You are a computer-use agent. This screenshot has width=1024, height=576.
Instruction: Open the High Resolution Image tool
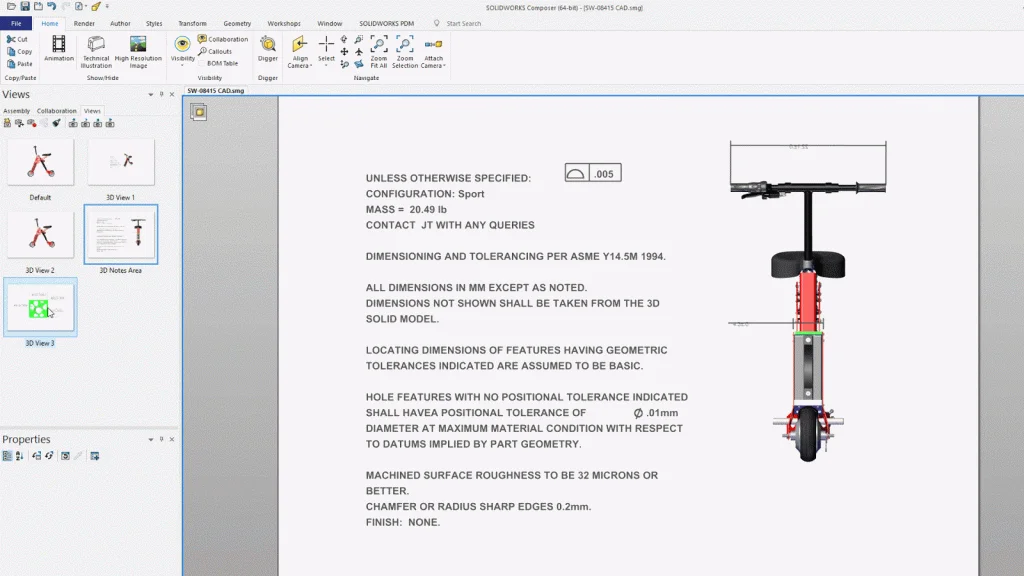click(138, 46)
